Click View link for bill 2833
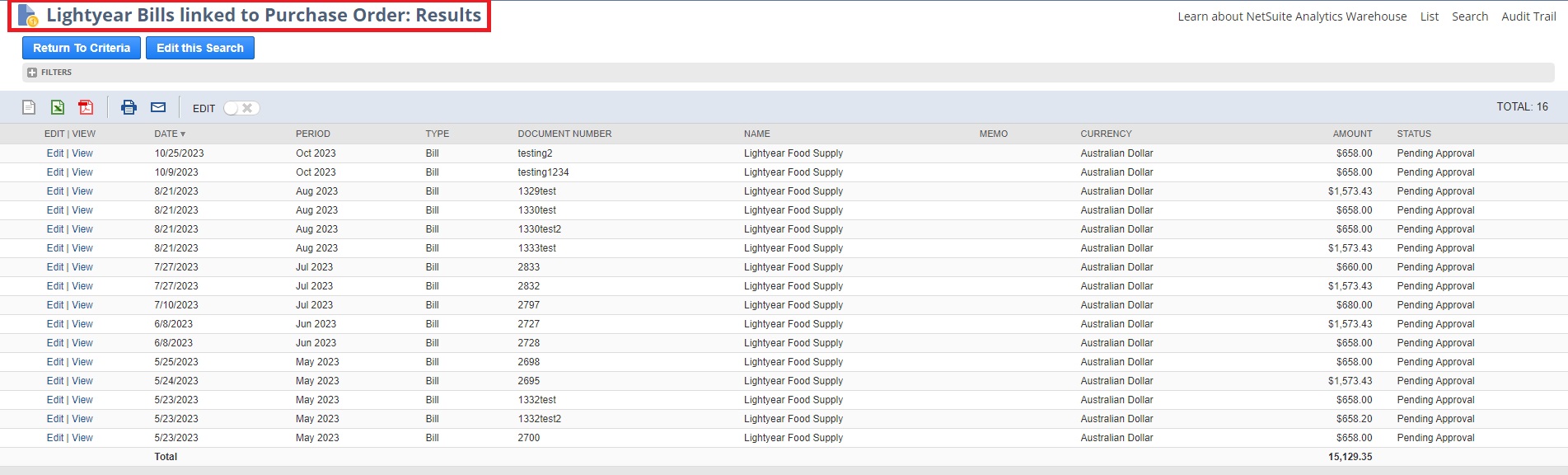The width and height of the screenshot is (1568, 475). (82, 267)
